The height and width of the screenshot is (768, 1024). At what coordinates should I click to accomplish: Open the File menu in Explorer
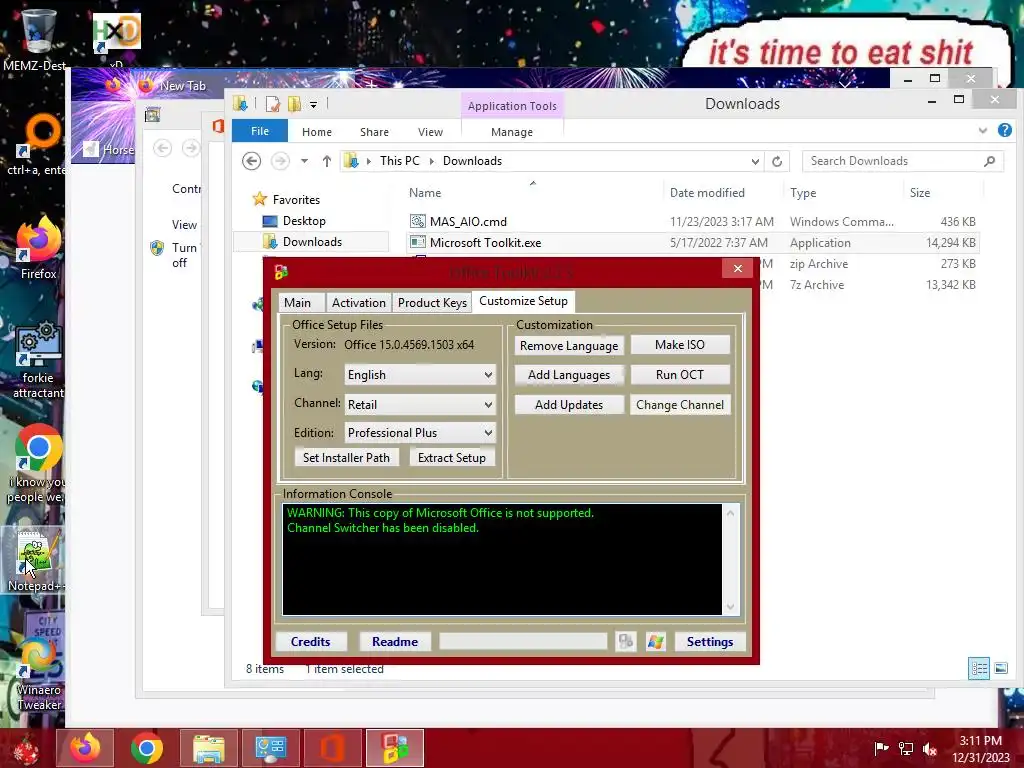(x=260, y=131)
